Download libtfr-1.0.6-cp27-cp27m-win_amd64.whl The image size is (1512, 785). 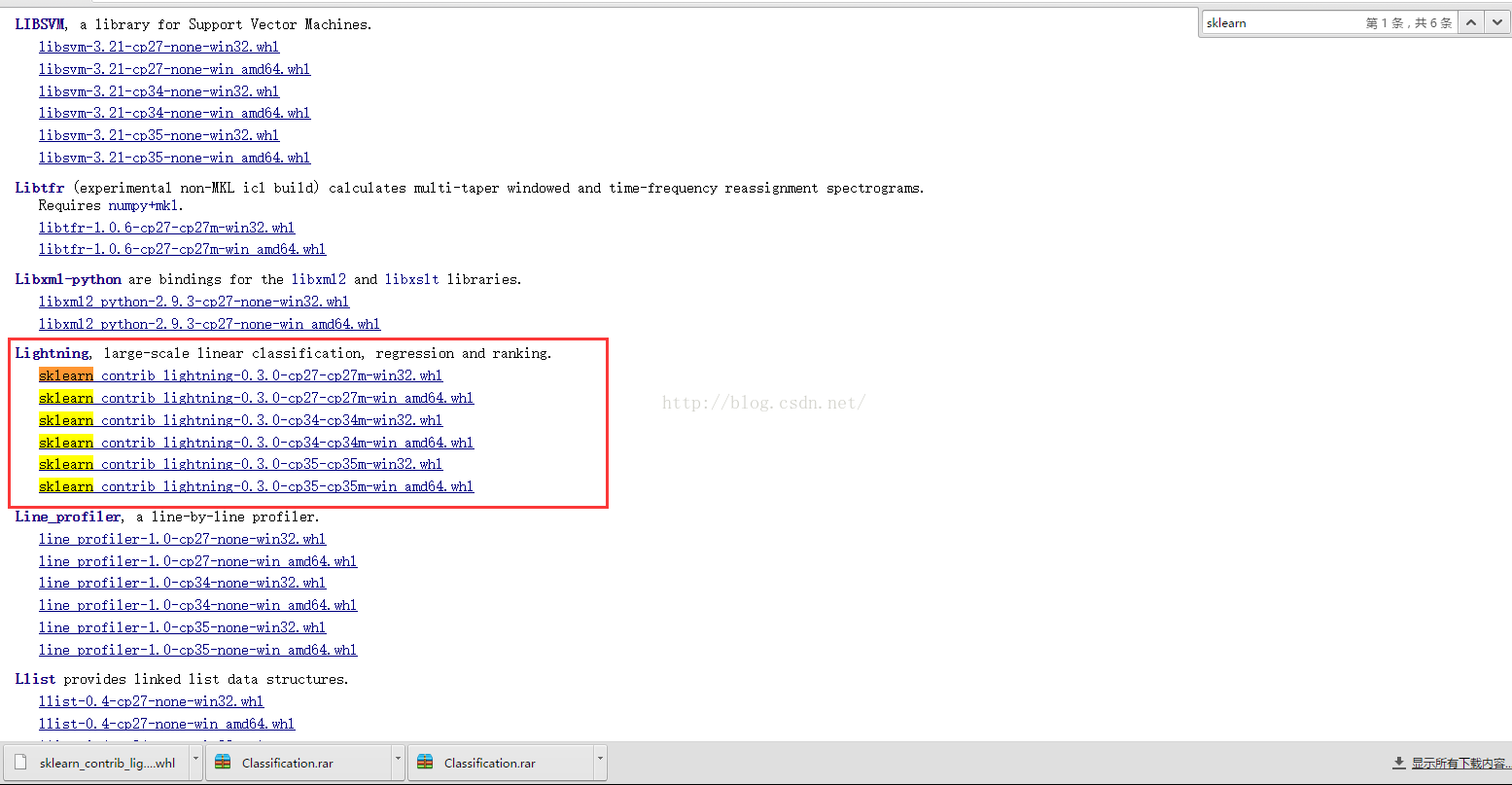pyautogui.click(x=182, y=249)
